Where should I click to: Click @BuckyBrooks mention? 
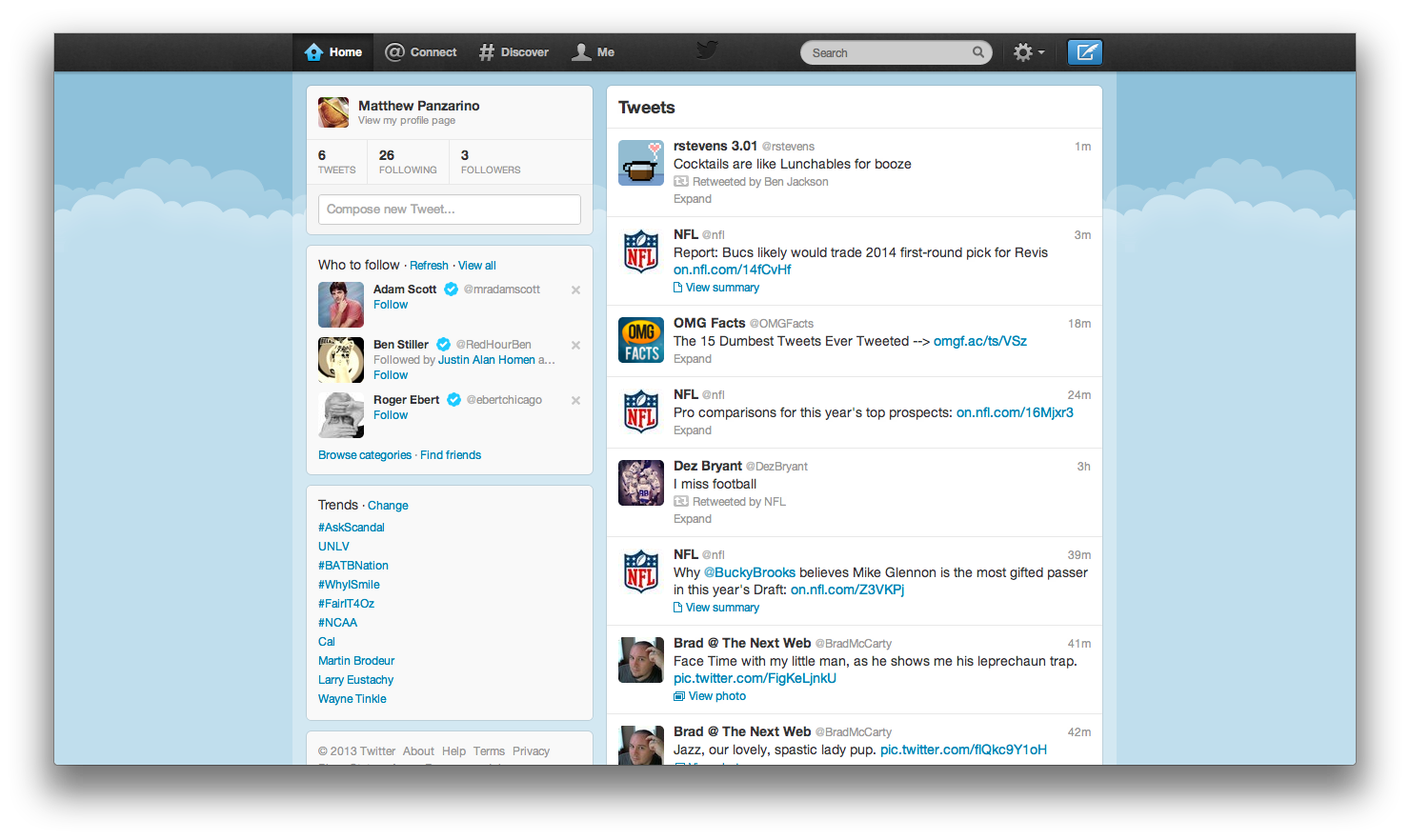(x=750, y=572)
